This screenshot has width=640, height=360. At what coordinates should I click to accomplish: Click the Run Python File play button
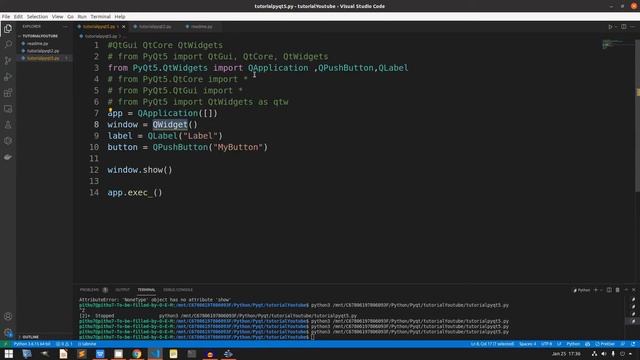(610, 27)
